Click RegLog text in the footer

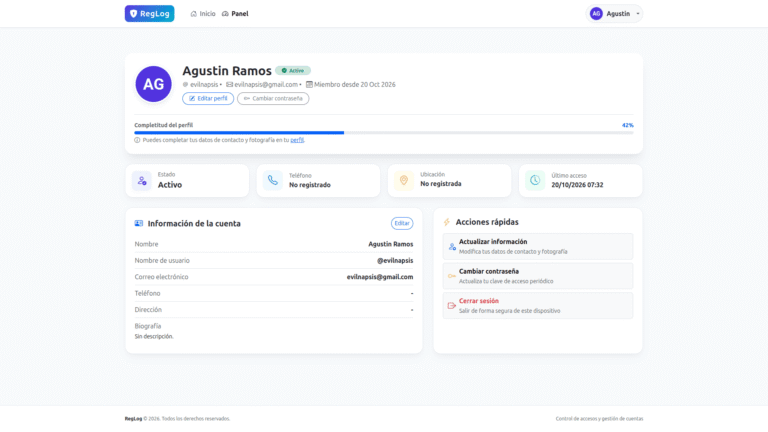click(x=133, y=419)
